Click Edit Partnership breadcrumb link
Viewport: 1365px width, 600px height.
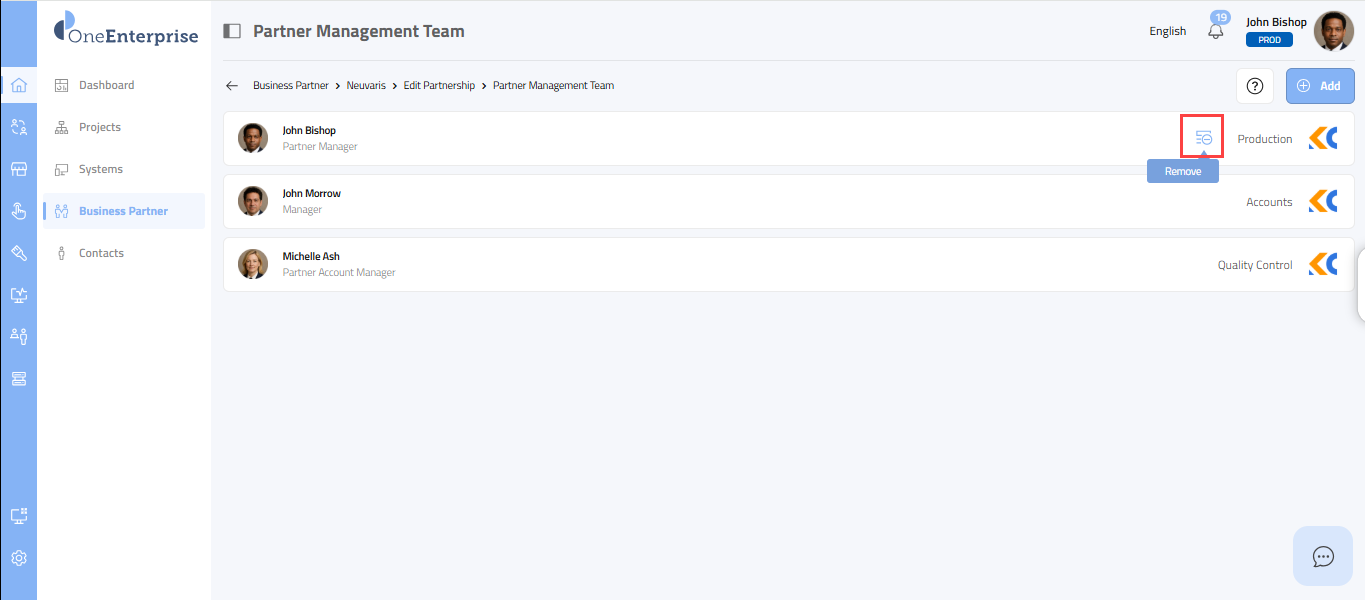tap(439, 86)
